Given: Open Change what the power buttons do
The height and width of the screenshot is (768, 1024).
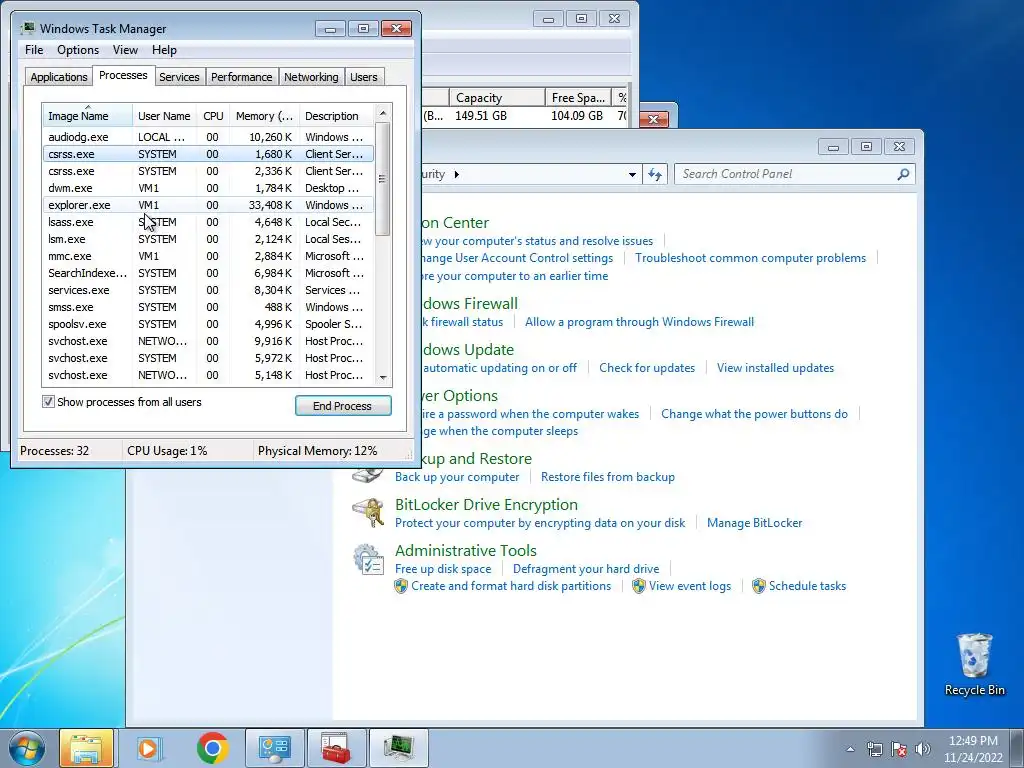Looking at the screenshot, I should click(754, 413).
